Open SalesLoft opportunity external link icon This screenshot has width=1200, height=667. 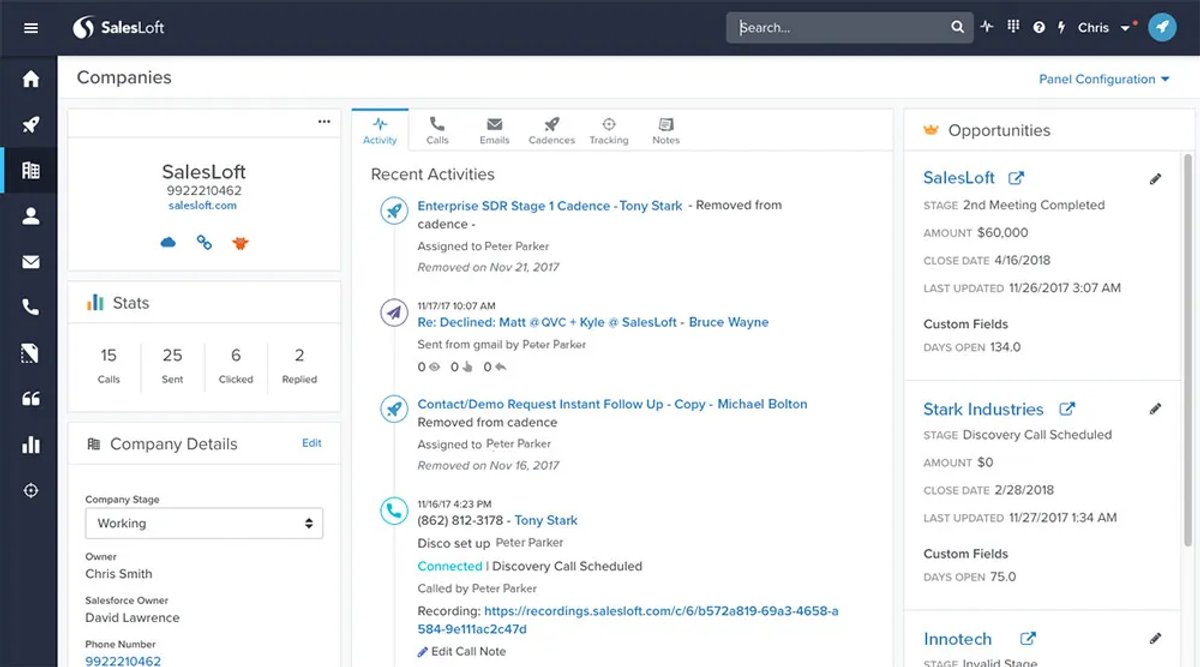1016,178
